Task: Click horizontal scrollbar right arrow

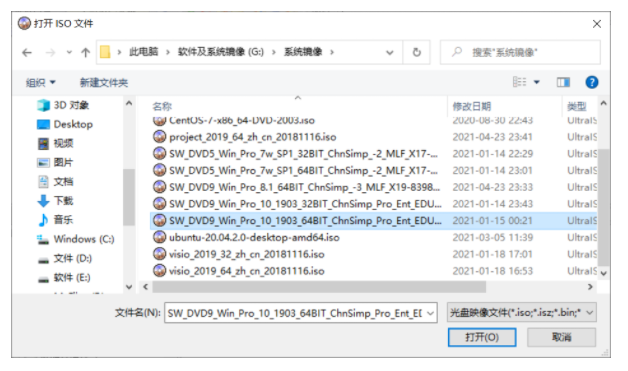Action: [x=590, y=287]
